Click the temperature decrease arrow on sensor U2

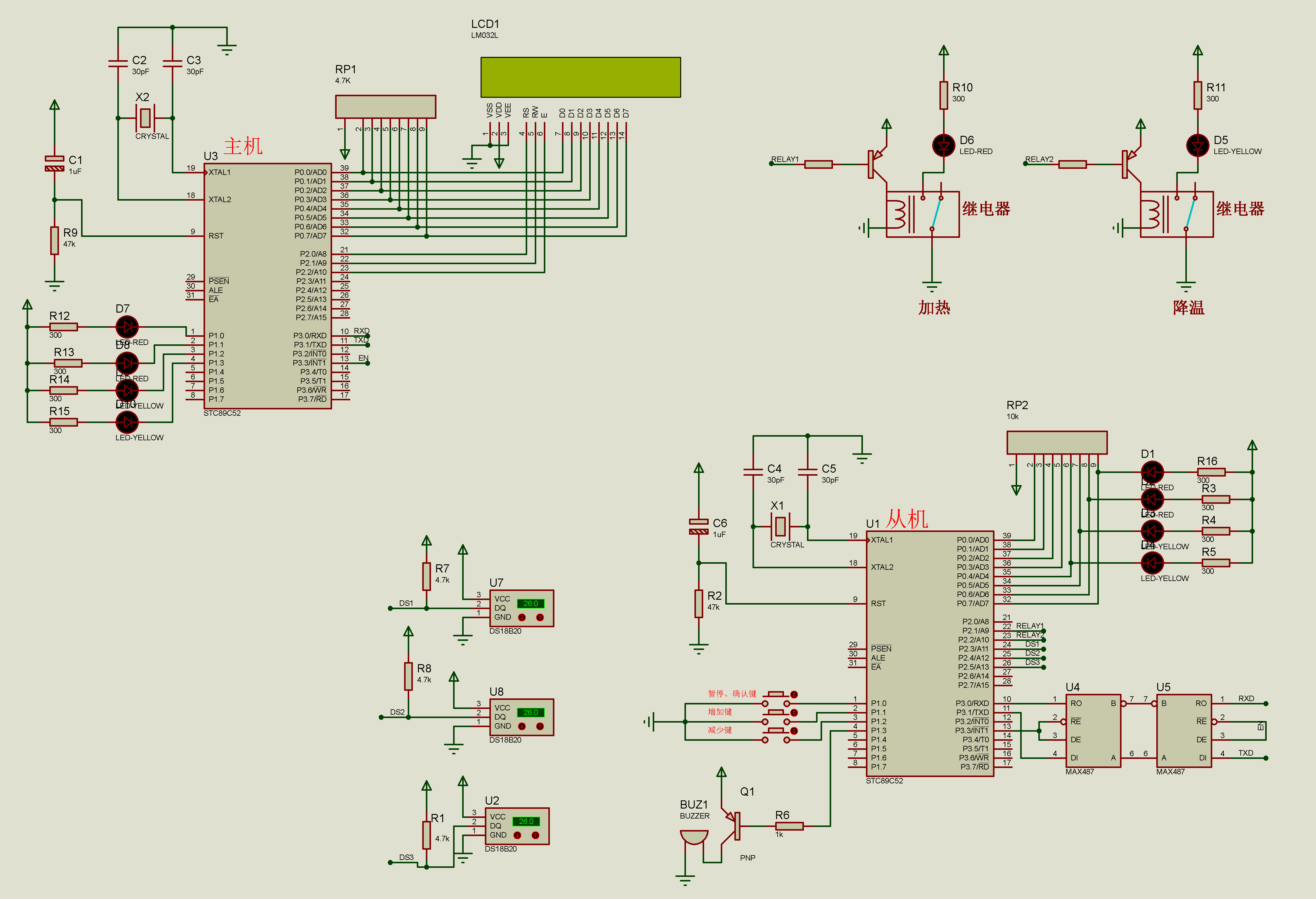(x=517, y=835)
